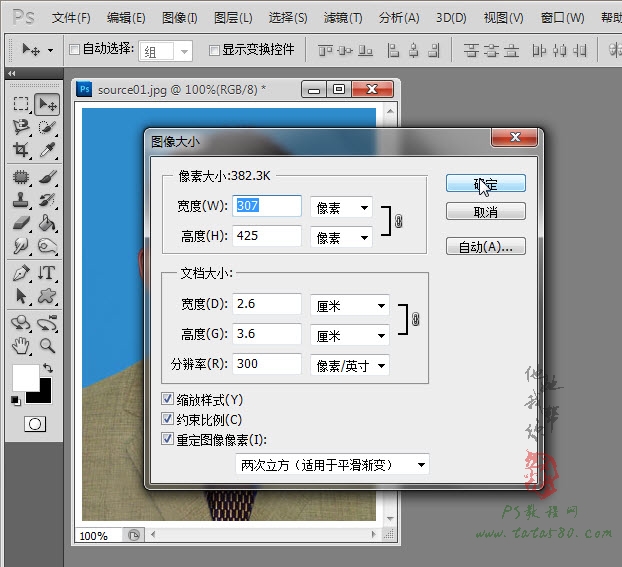
Task: Select the Pen tool
Action: (x=21, y=273)
